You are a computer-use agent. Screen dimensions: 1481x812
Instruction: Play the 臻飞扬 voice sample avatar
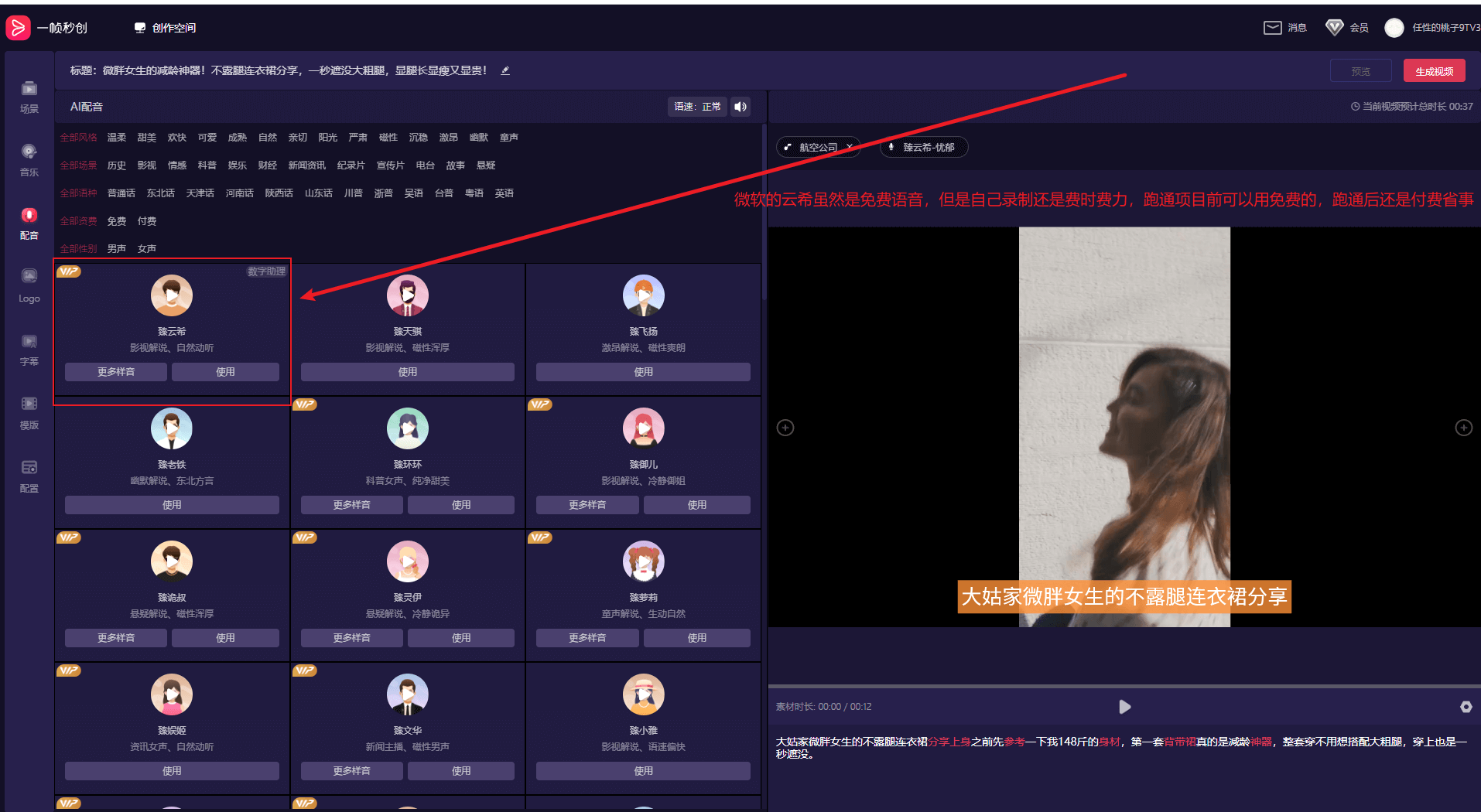[x=644, y=295]
